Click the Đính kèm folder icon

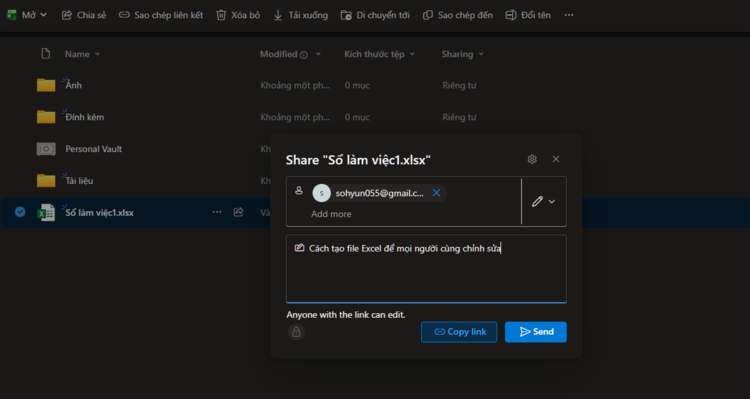coord(46,117)
